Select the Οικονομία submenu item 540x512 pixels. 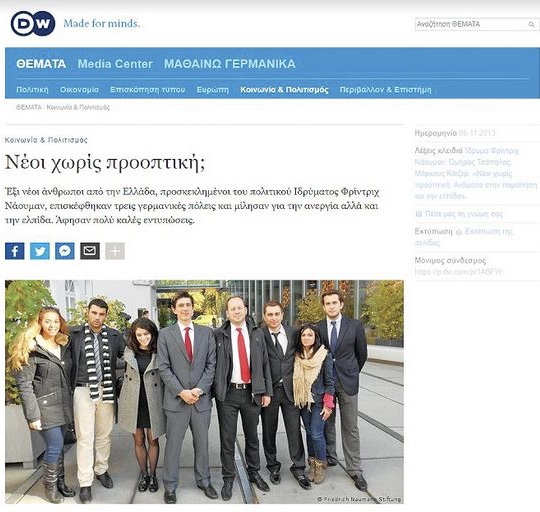pyautogui.click(x=79, y=90)
